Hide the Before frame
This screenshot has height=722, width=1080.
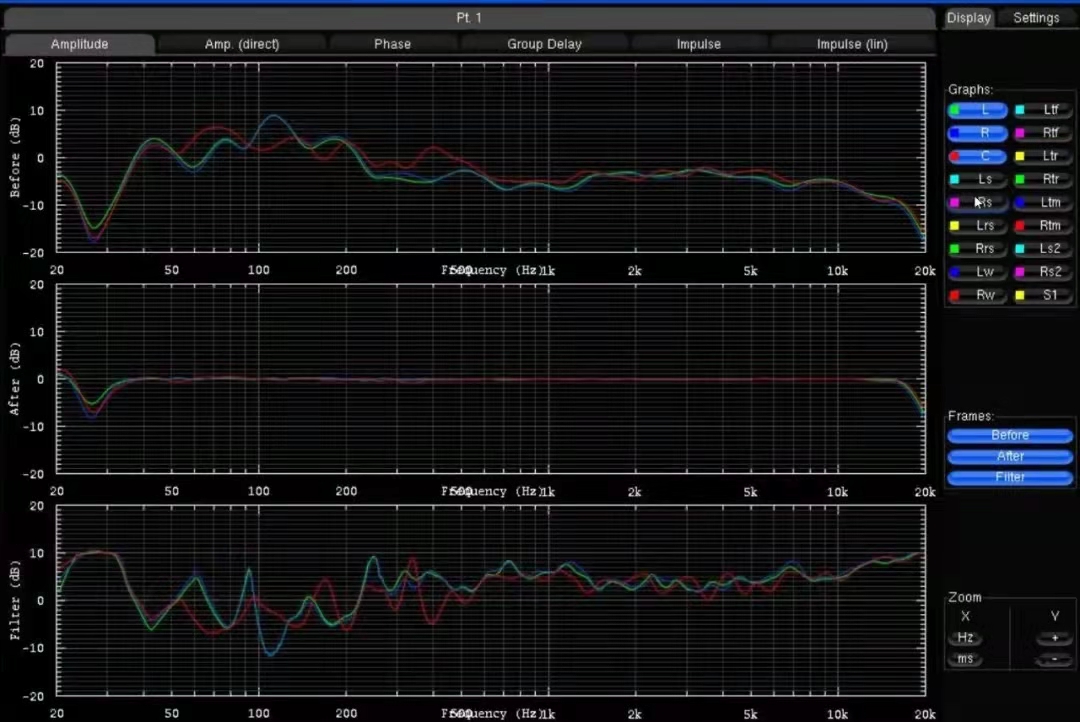click(1010, 436)
